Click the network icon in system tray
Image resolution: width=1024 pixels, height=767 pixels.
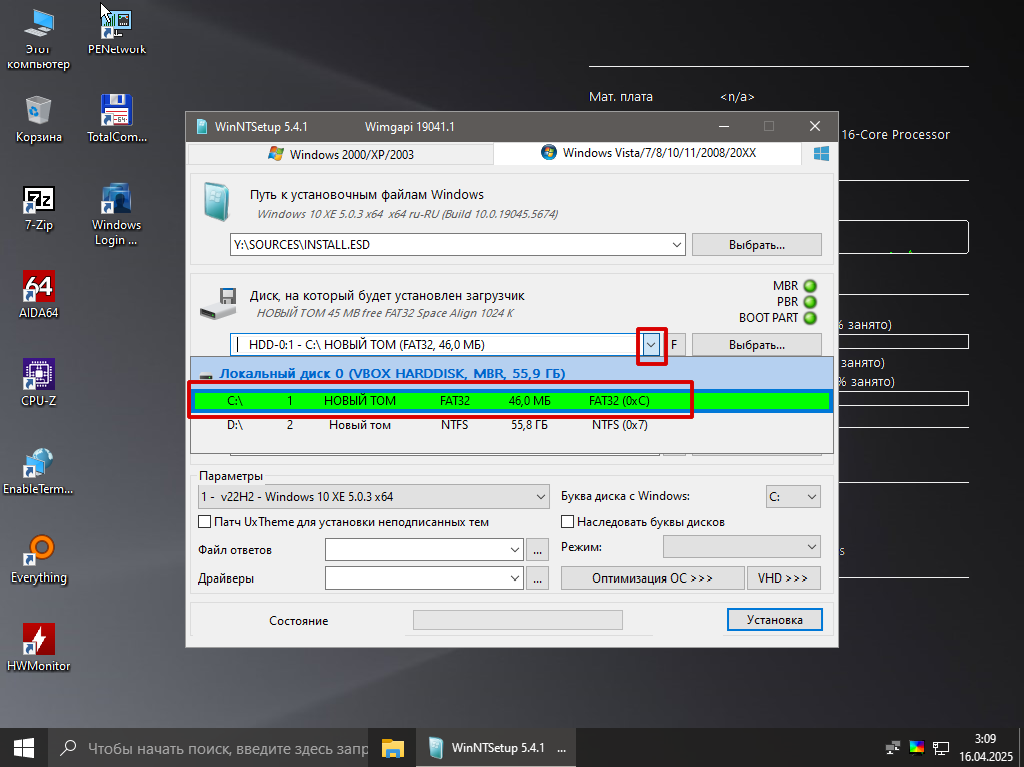click(892, 748)
